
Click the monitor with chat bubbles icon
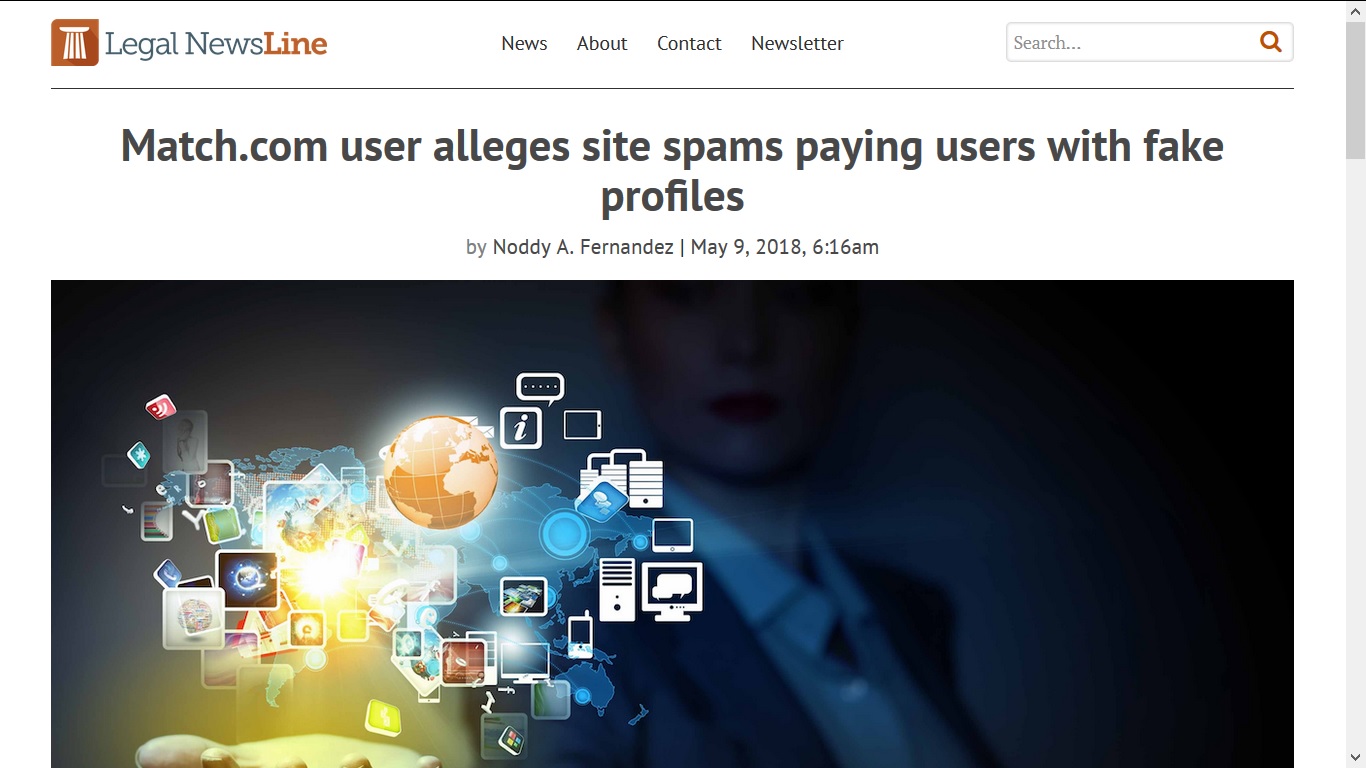tap(672, 590)
